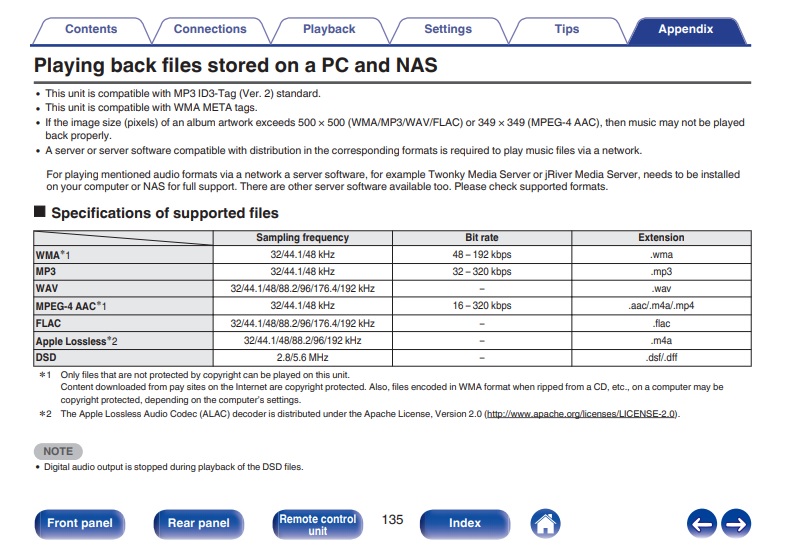Click the Twonky Media Server paragraph
Viewport: 787px width, 551px height.
(x=393, y=181)
